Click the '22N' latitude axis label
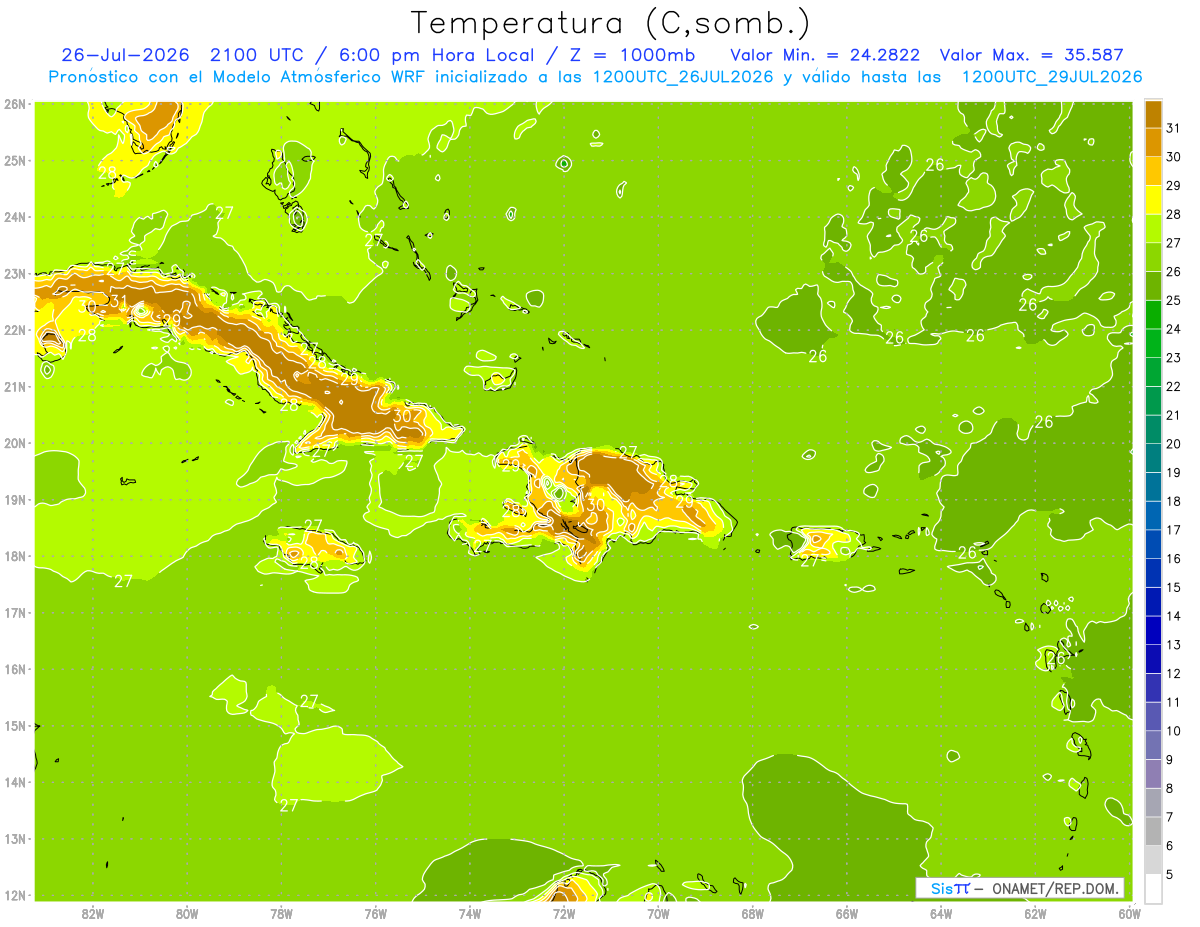1200x927 pixels. (x=14, y=330)
